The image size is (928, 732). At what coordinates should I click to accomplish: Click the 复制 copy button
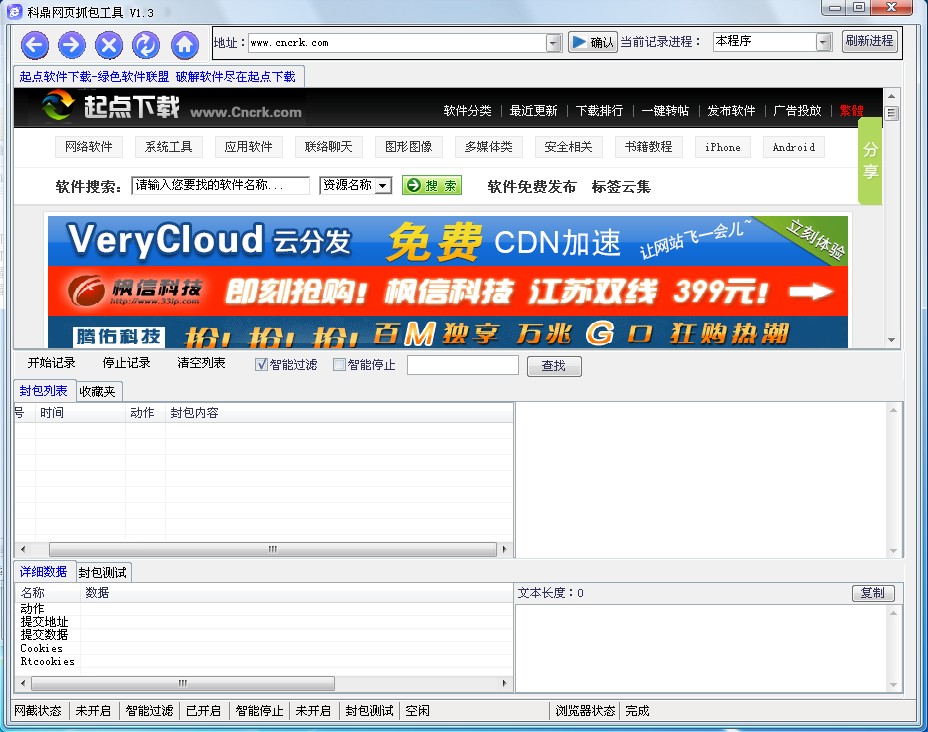coord(872,592)
